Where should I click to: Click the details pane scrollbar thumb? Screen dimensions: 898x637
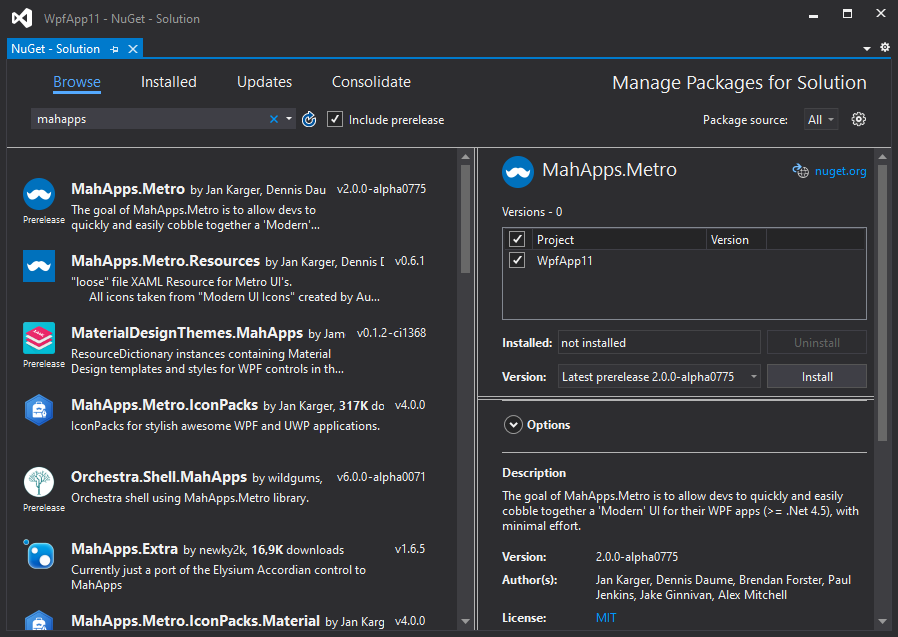point(882,302)
